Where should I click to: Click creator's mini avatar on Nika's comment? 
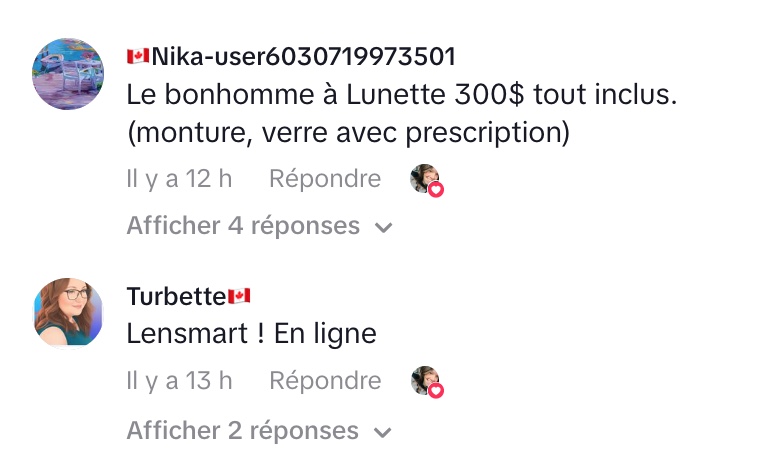(x=424, y=177)
